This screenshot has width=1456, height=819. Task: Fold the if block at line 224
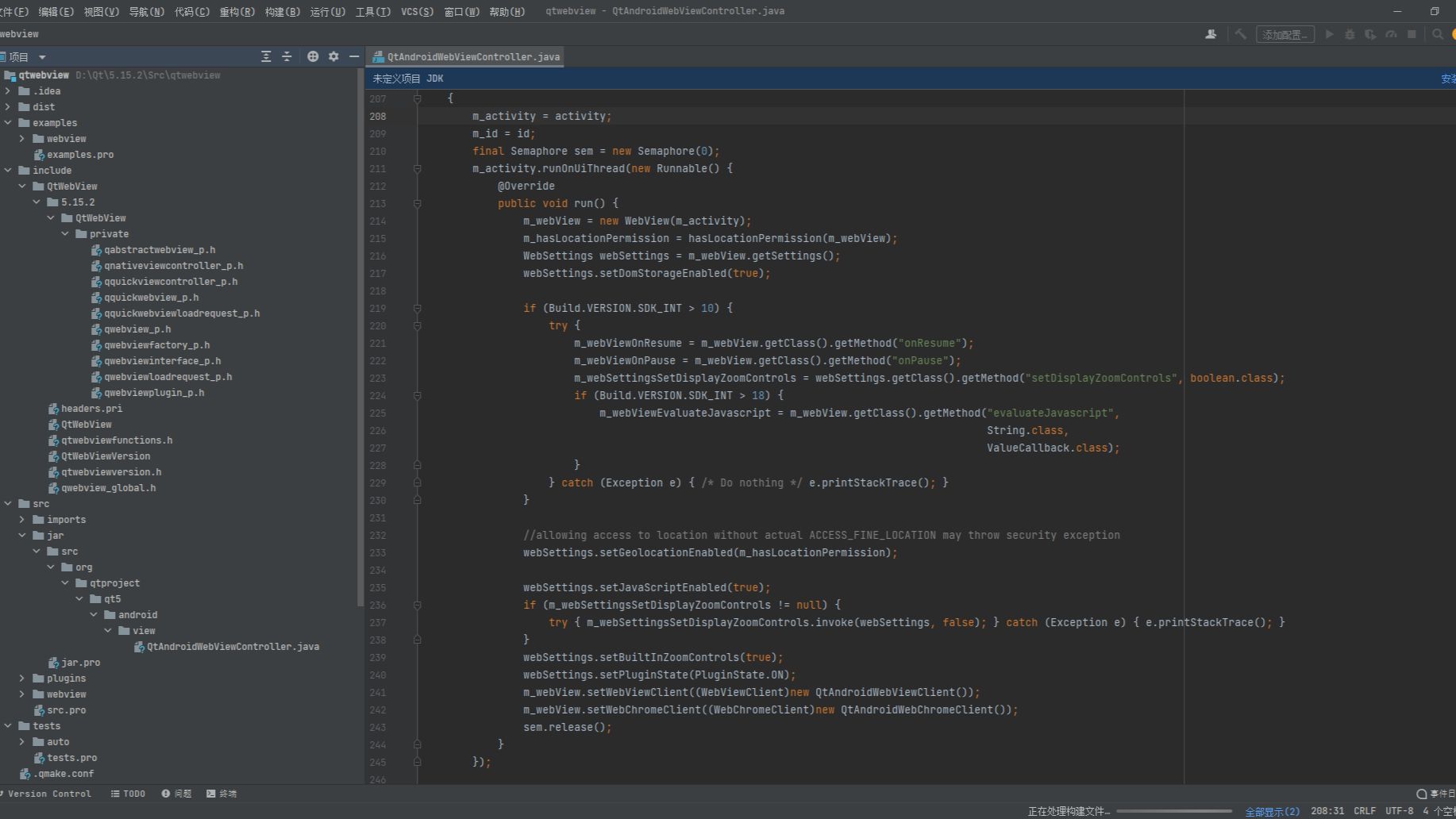(417, 396)
